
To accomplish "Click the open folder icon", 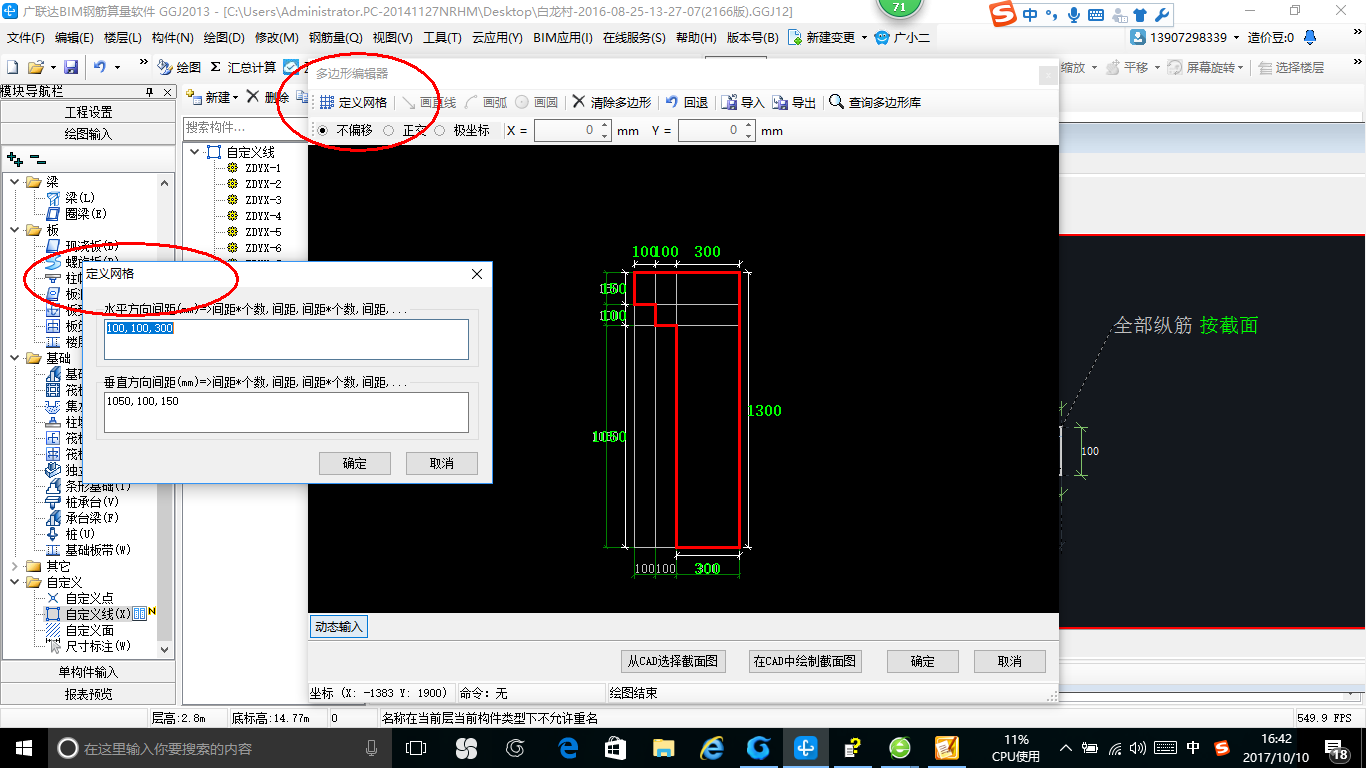I will coord(36,67).
